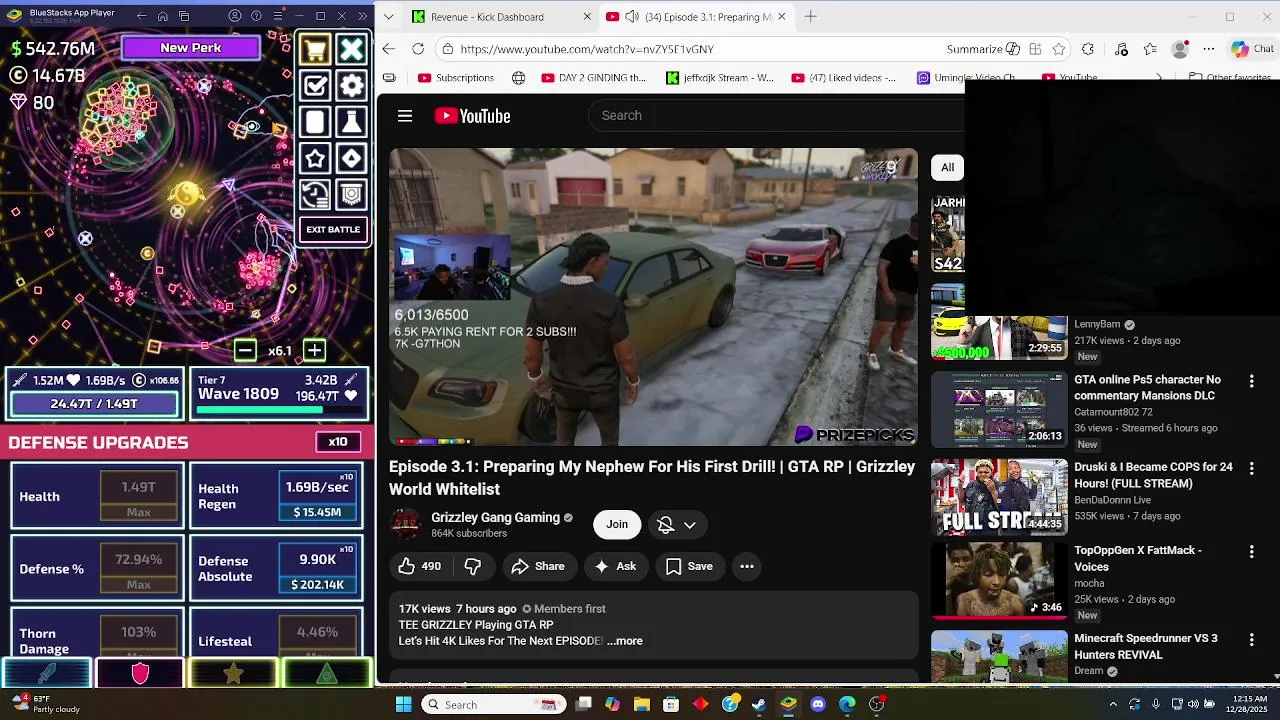The width and height of the screenshot is (1280, 720).
Task: Select the Defense % upgrade card
Action: click(97, 568)
